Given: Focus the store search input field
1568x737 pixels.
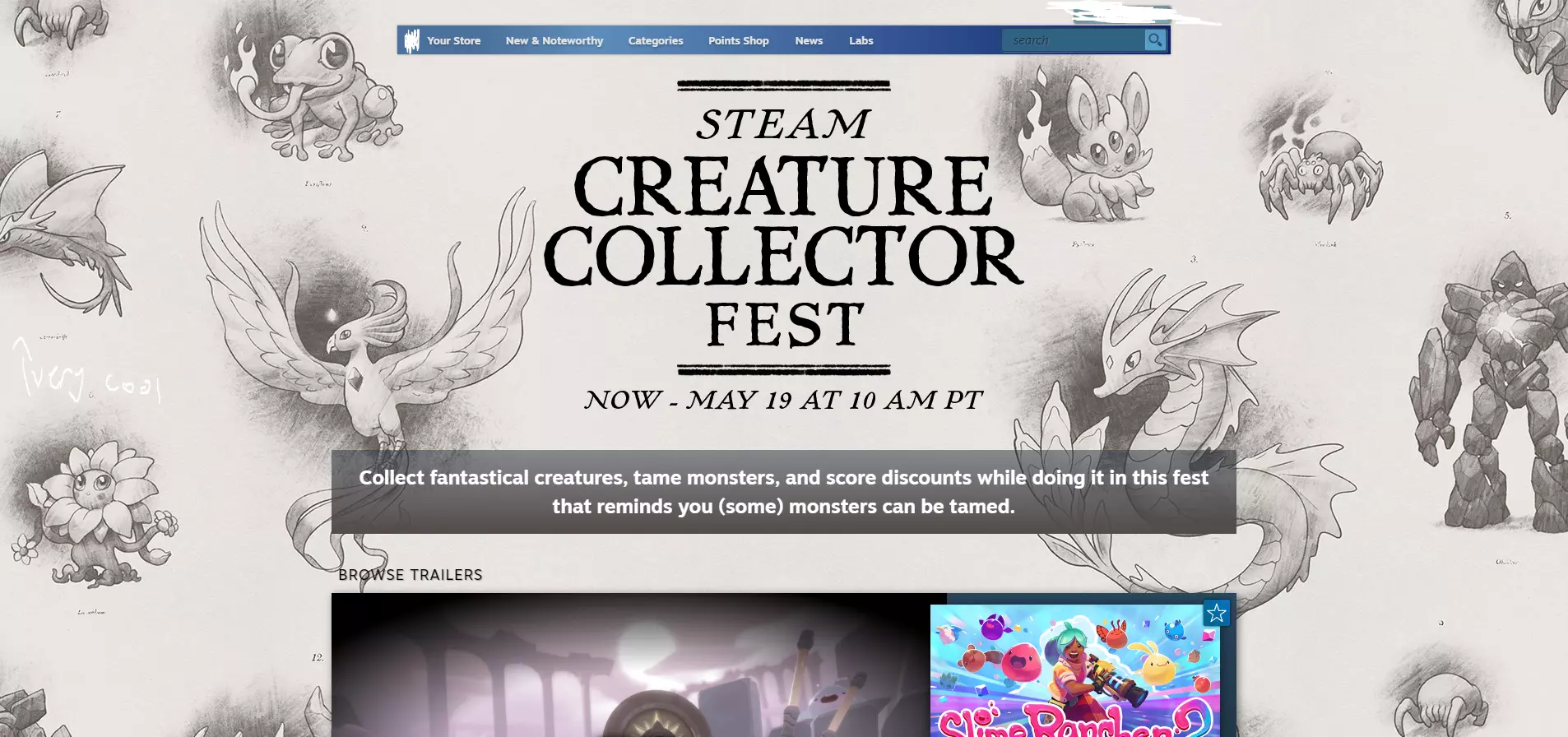Looking at the screenshot, I should 1074,40.
